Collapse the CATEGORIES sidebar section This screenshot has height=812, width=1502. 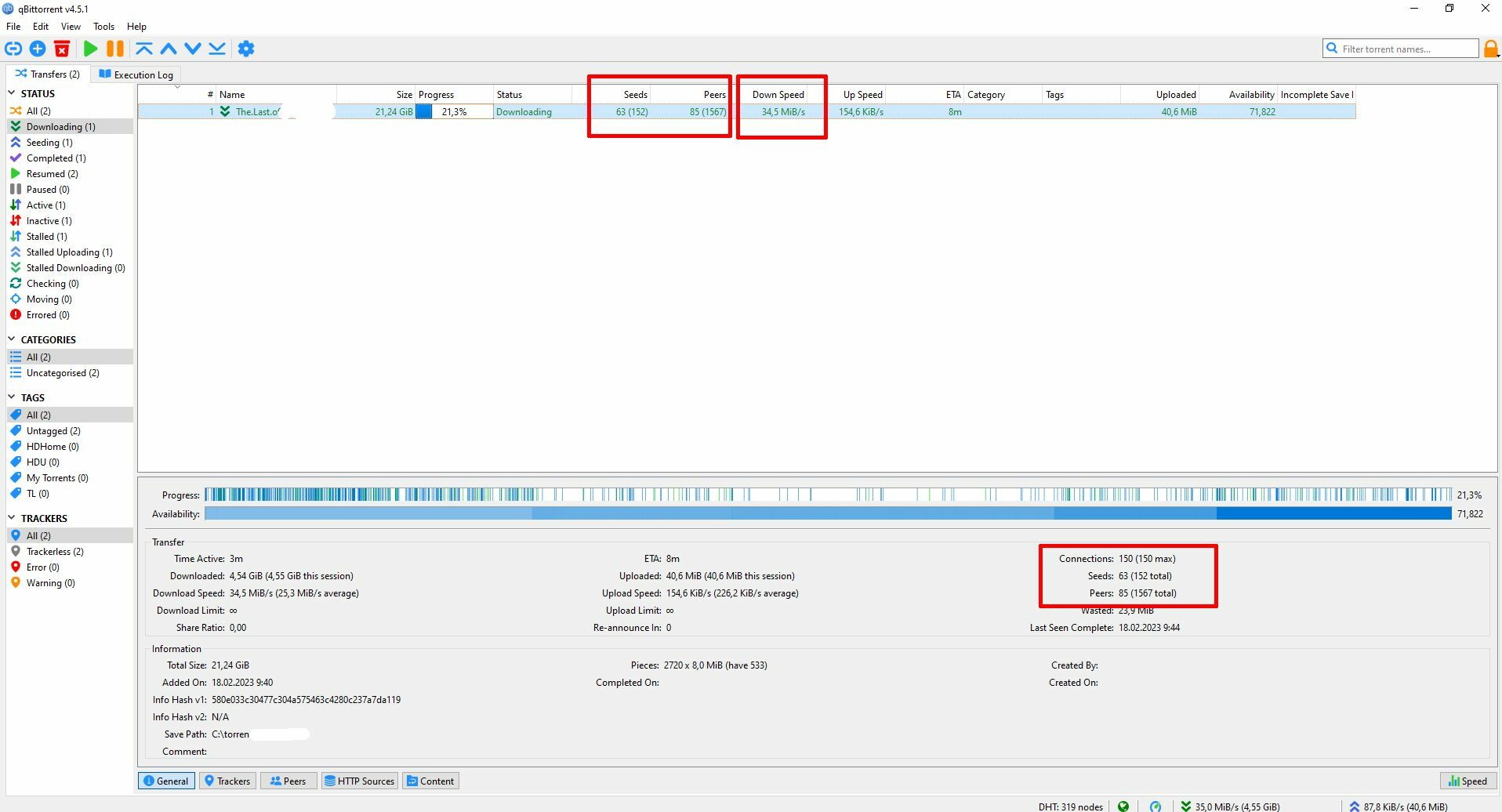click(x=13, y=339)
